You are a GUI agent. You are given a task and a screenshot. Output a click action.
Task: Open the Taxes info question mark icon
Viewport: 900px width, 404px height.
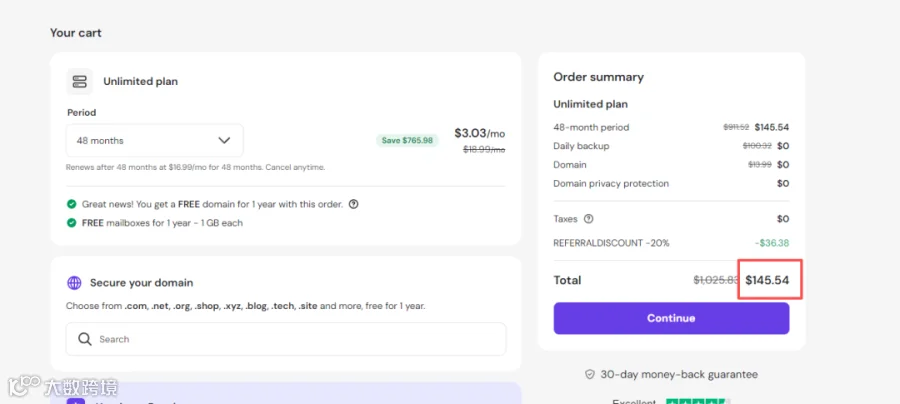(x=588, y=219)
